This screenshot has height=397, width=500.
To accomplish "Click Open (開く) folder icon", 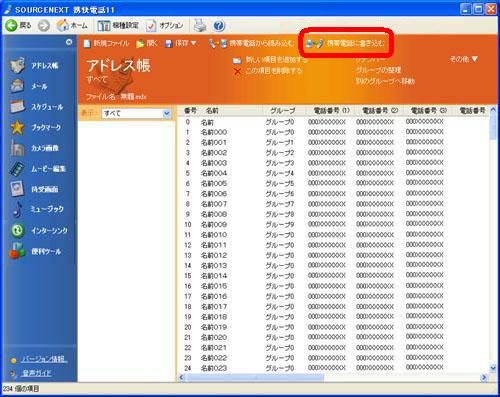I will (x=146, y=43).
